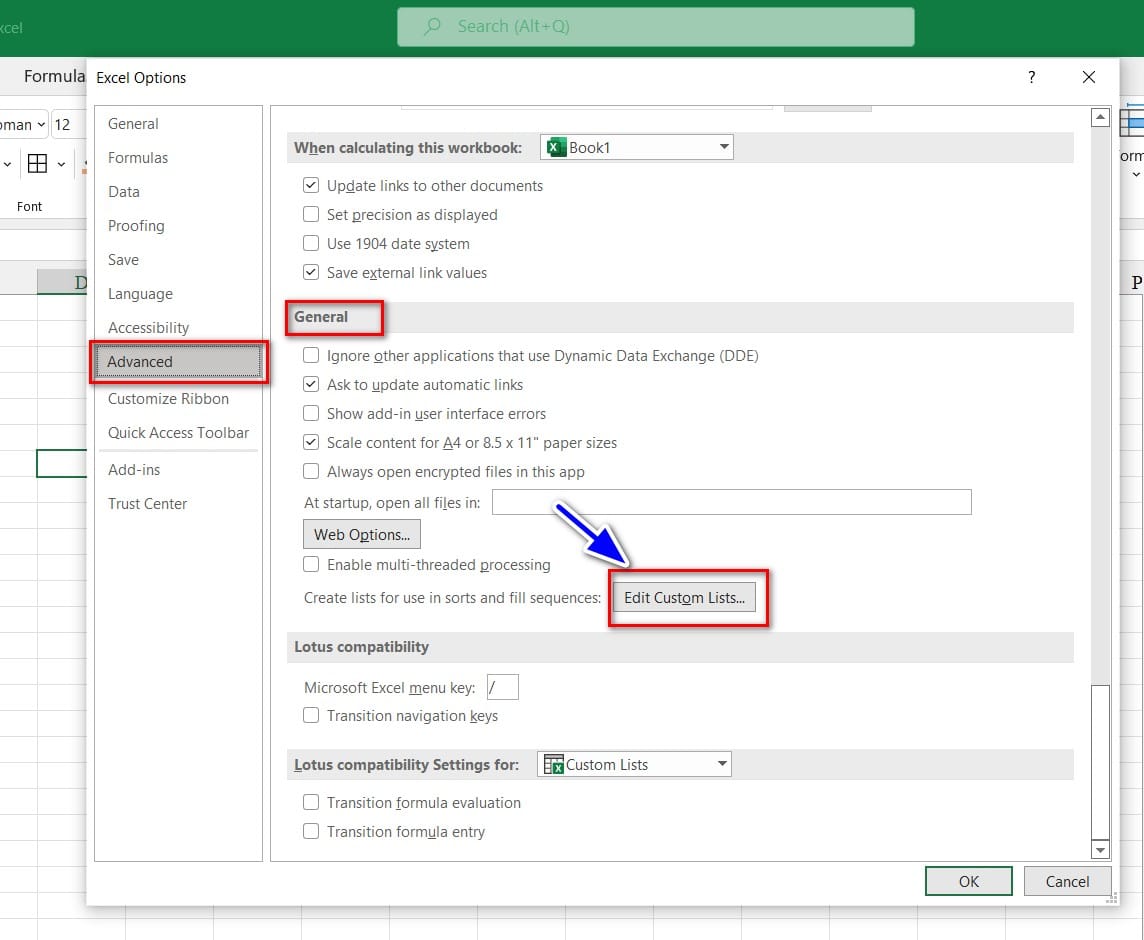Open the Borders dropdown arrow

click(x=61, y=164)
